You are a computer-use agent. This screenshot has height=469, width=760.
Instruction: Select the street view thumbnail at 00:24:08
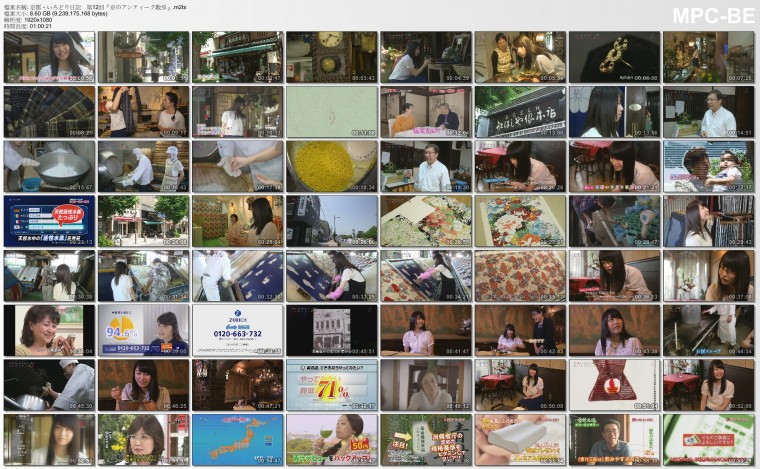tap(143, 221)
